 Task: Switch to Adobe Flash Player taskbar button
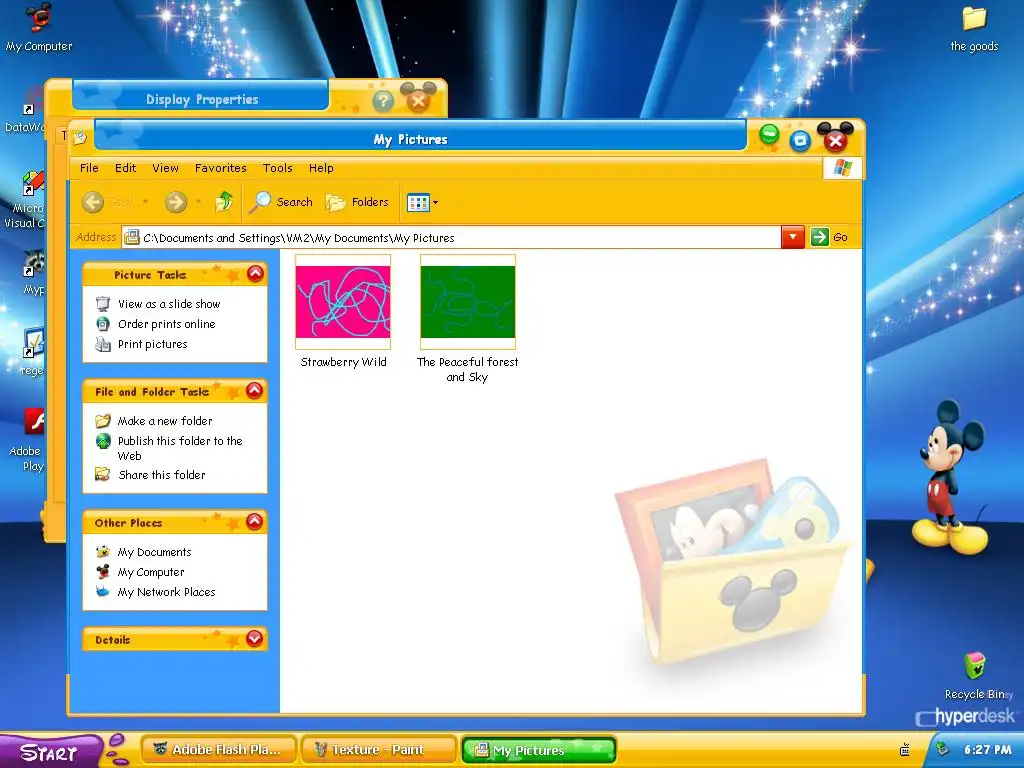point(219,750)
